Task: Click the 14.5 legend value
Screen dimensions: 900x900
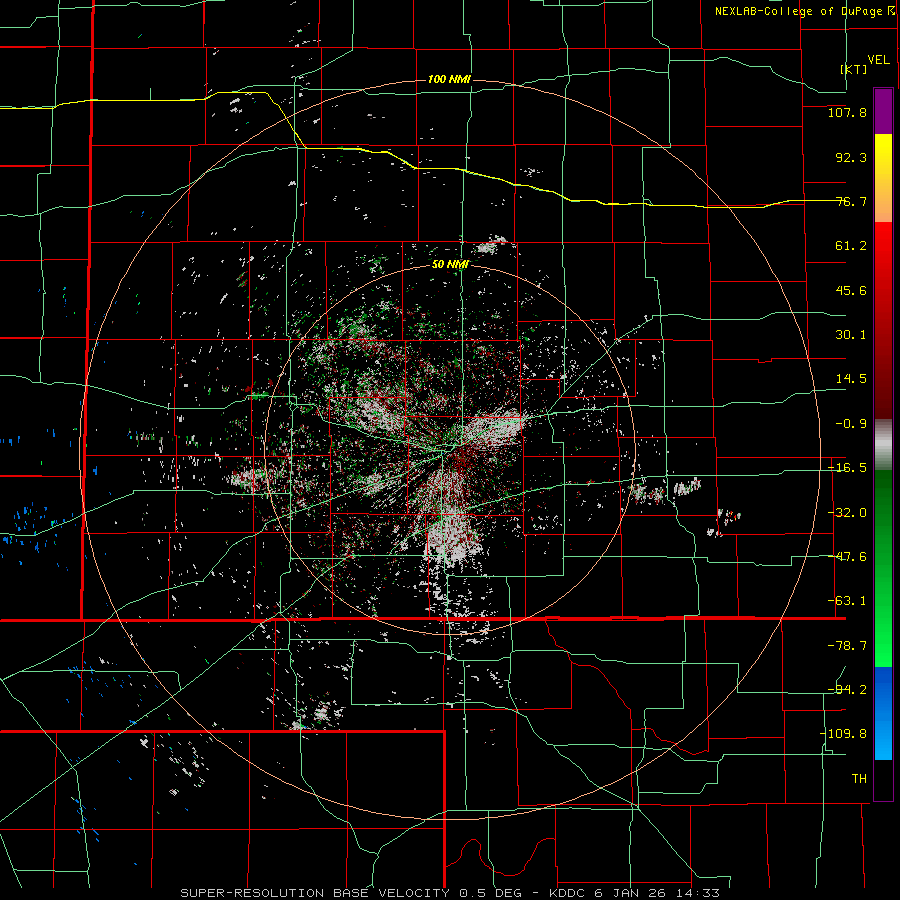Action: (851, 379)
